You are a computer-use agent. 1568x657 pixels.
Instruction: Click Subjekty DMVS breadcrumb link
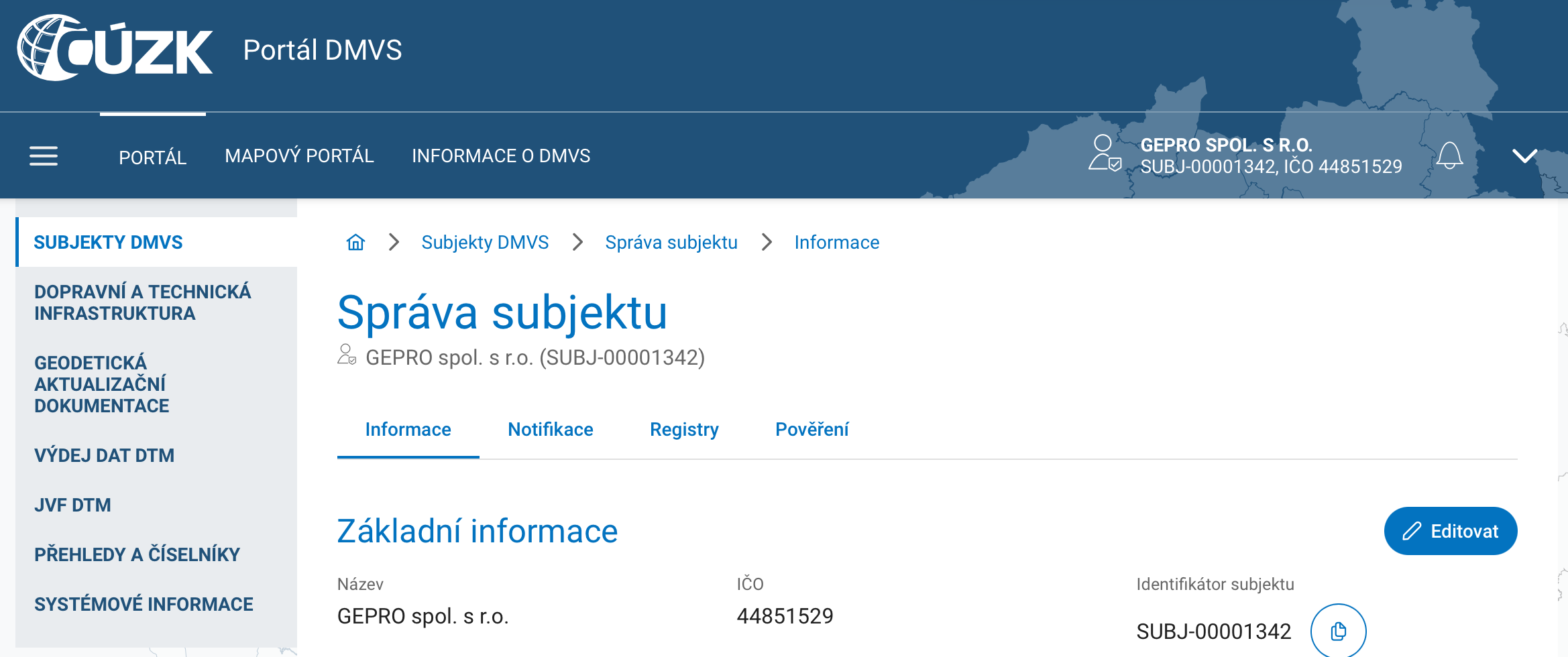tap(485, 243)
